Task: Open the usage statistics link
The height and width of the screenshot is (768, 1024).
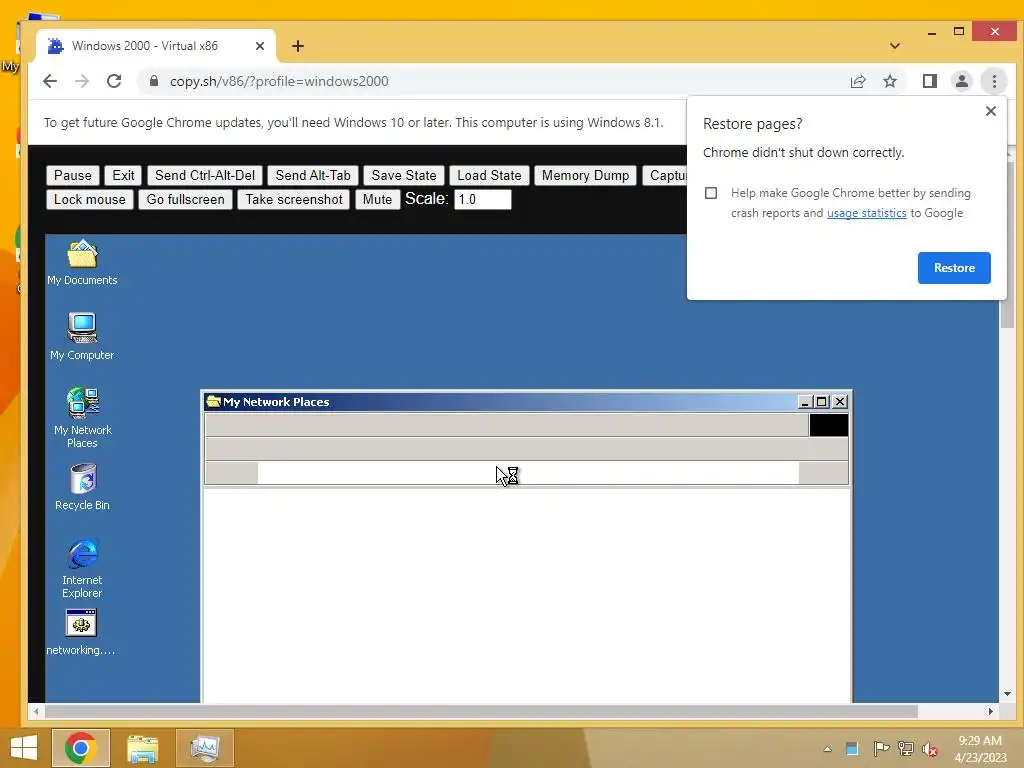Action: 866,213
